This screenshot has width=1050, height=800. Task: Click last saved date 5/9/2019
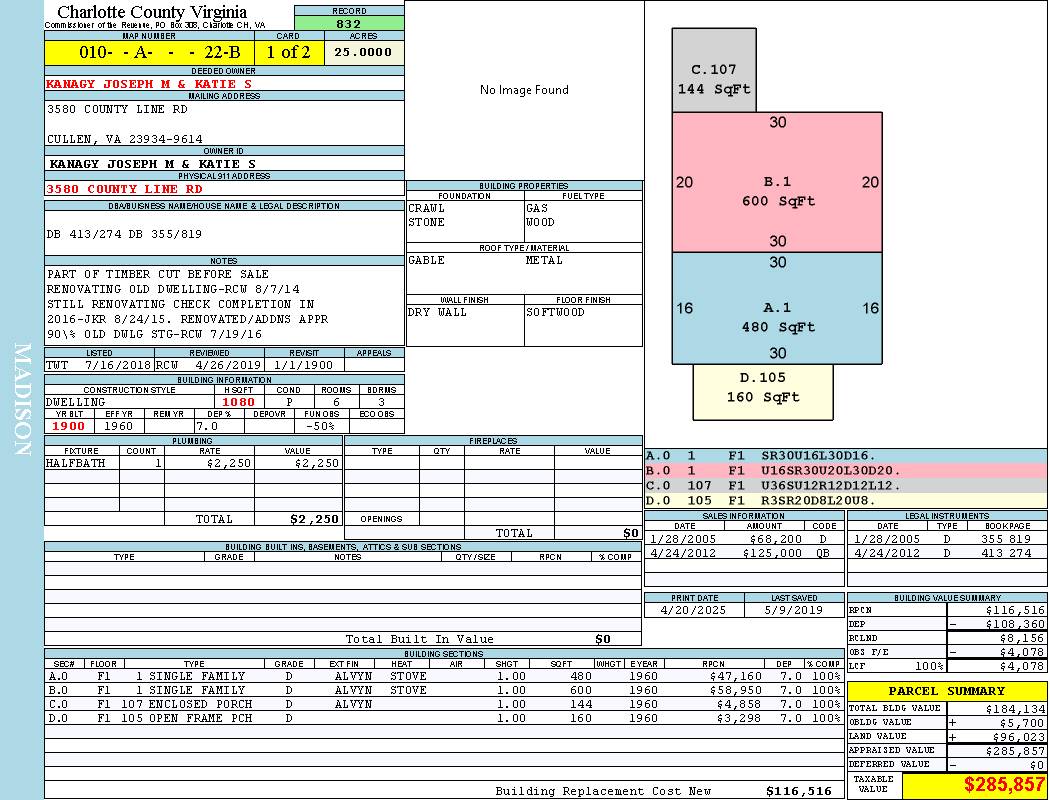tap(794, 611)
